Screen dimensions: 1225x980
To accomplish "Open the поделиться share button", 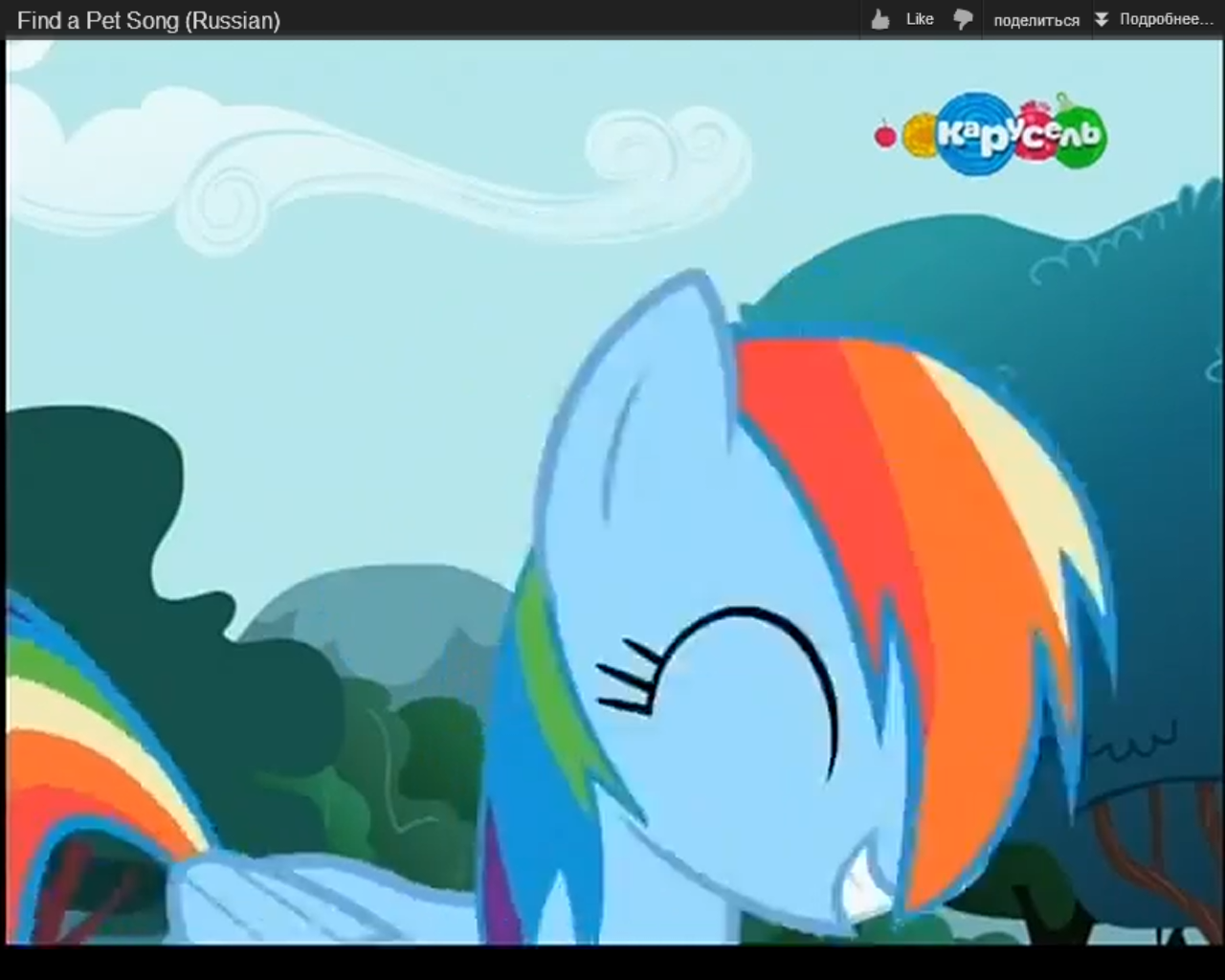I will (1036, 20).
